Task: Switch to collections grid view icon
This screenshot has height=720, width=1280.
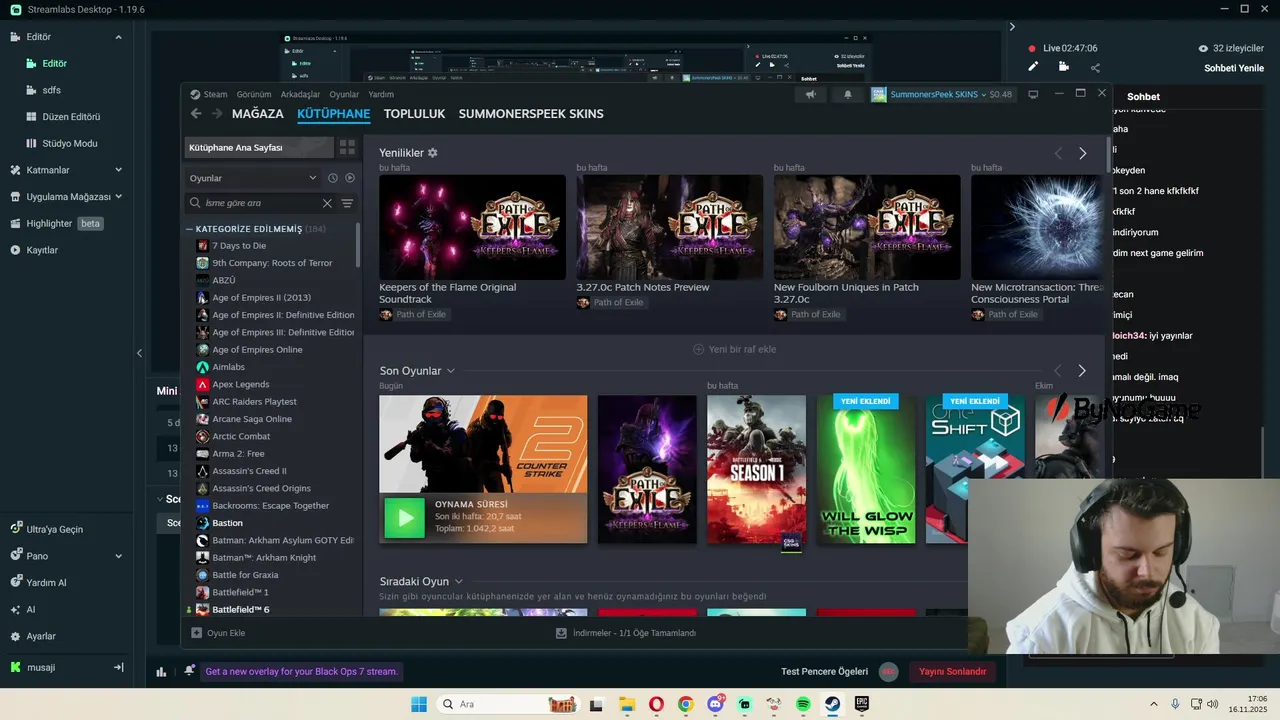Action: pos(348,147)
